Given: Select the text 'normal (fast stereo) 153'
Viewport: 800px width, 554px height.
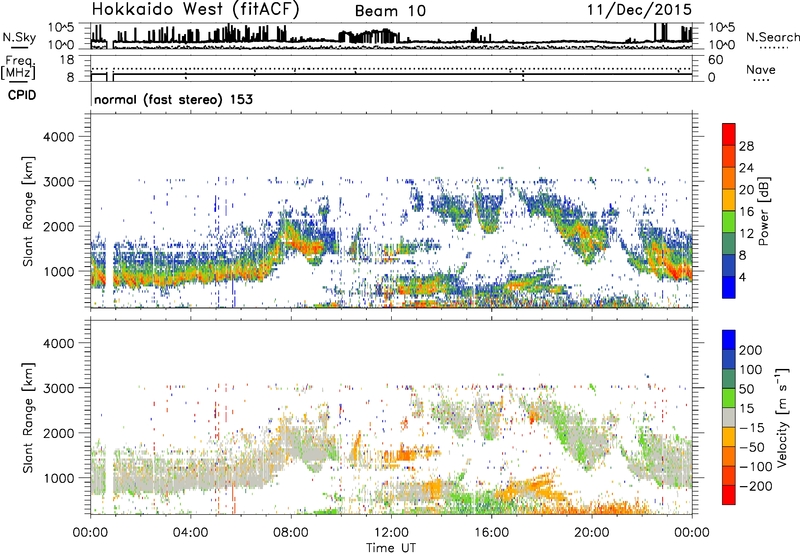Looking at the screenshot, I should [x=173, y=99].
